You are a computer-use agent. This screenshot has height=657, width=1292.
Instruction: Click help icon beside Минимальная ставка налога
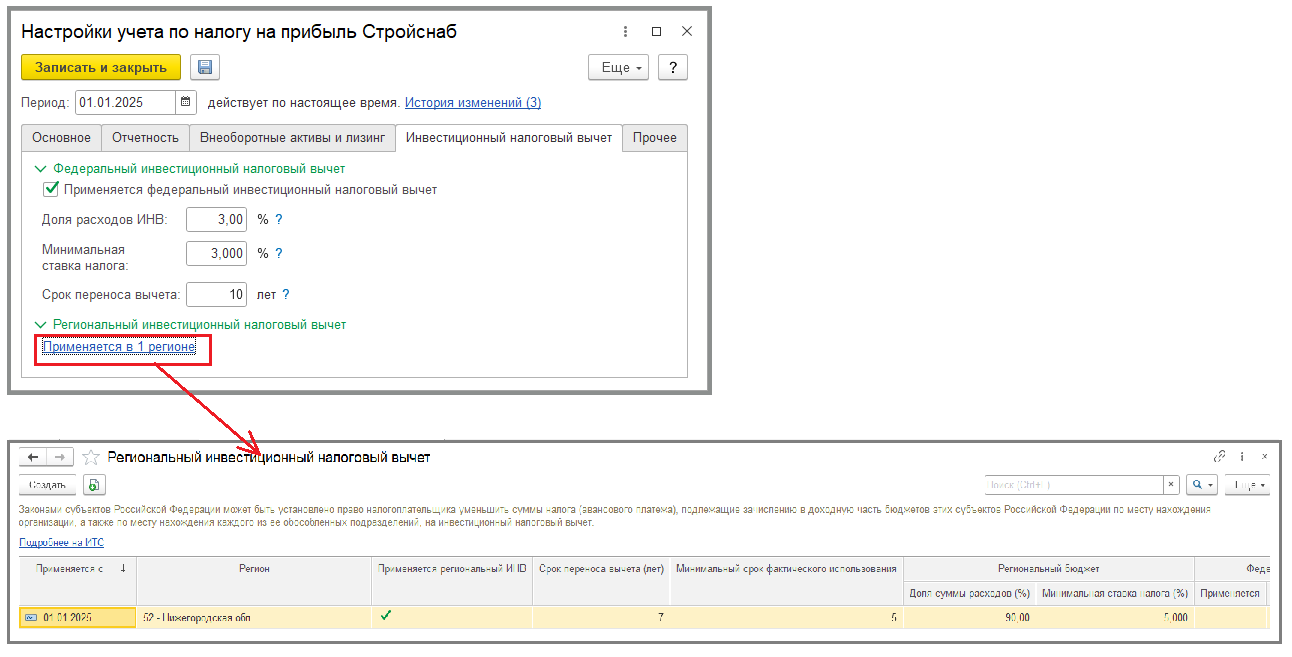(x=279, y=254)
